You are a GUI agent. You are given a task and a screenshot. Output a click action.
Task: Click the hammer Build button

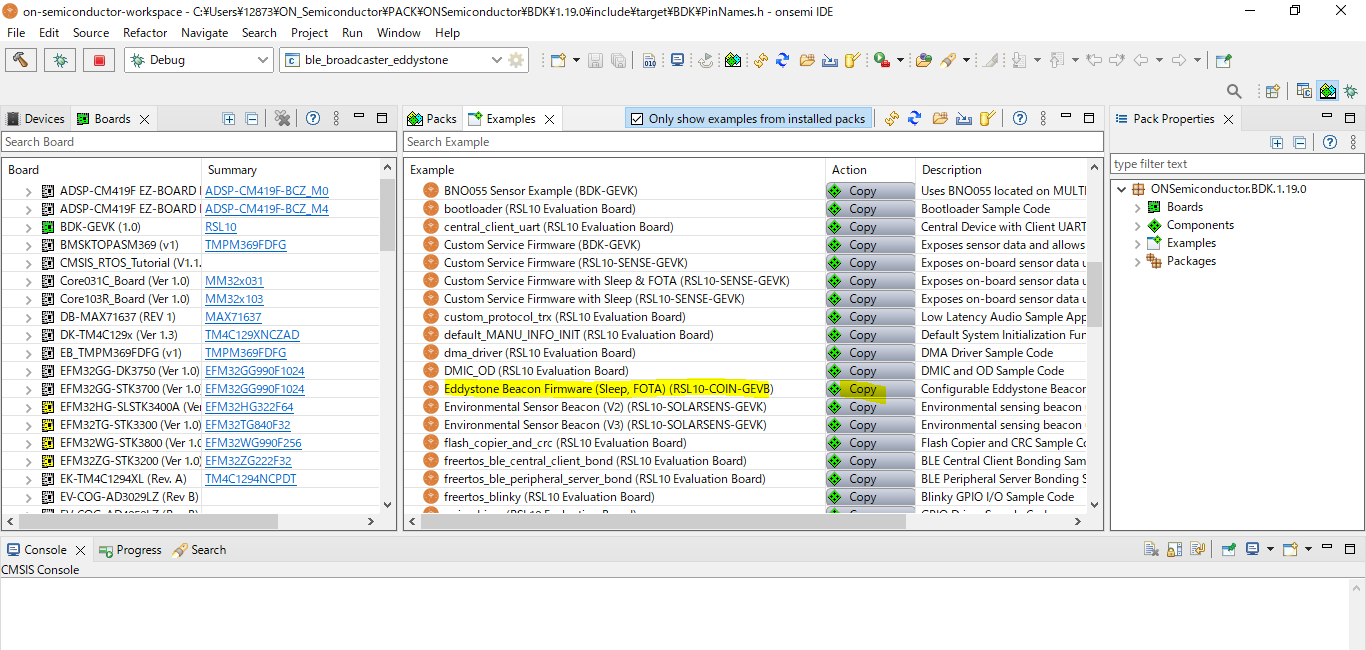tap(22, 60)
